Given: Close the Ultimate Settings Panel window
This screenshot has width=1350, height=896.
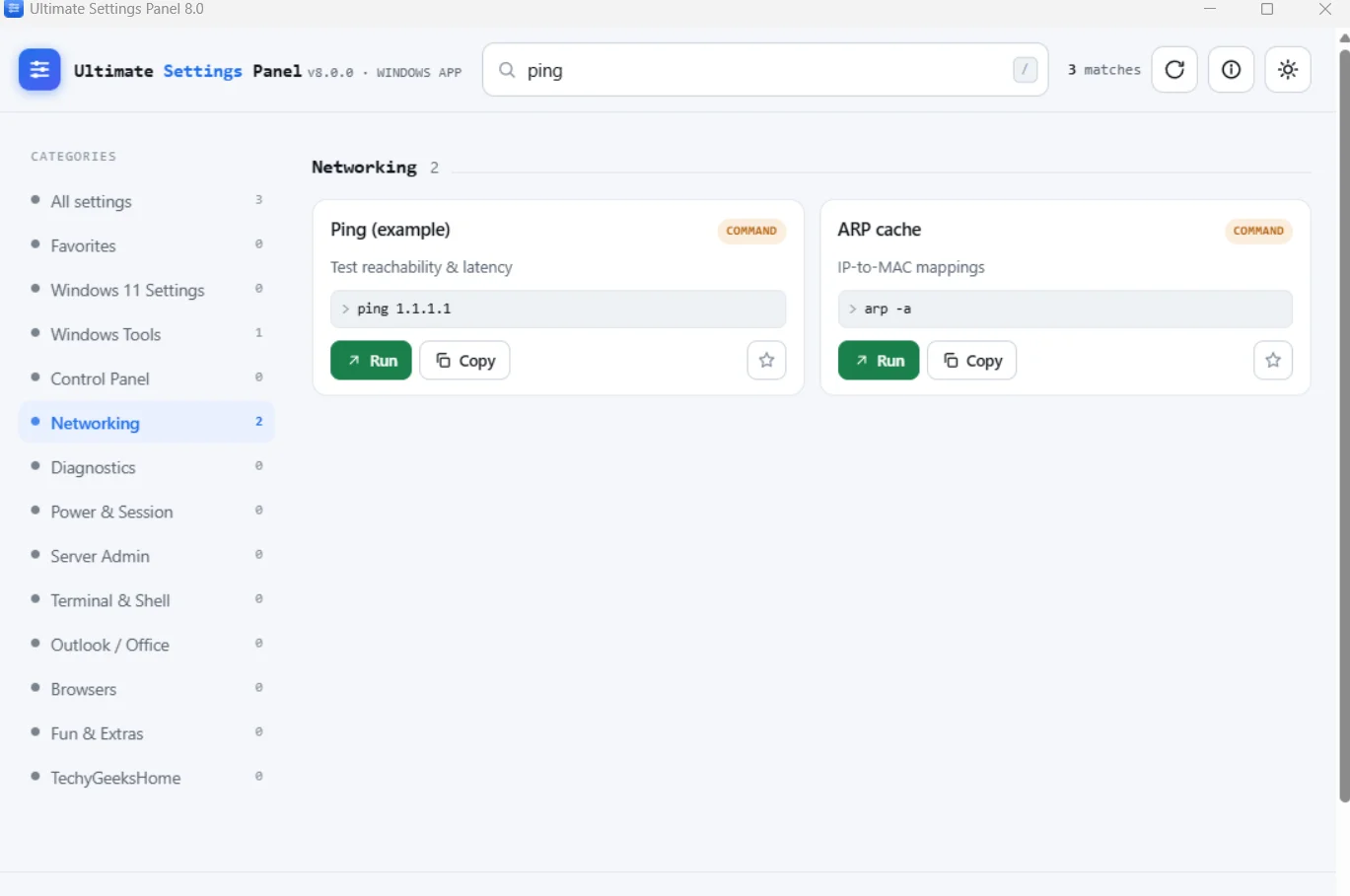Looking at the screenshot, I should (x=1325, y=9).
